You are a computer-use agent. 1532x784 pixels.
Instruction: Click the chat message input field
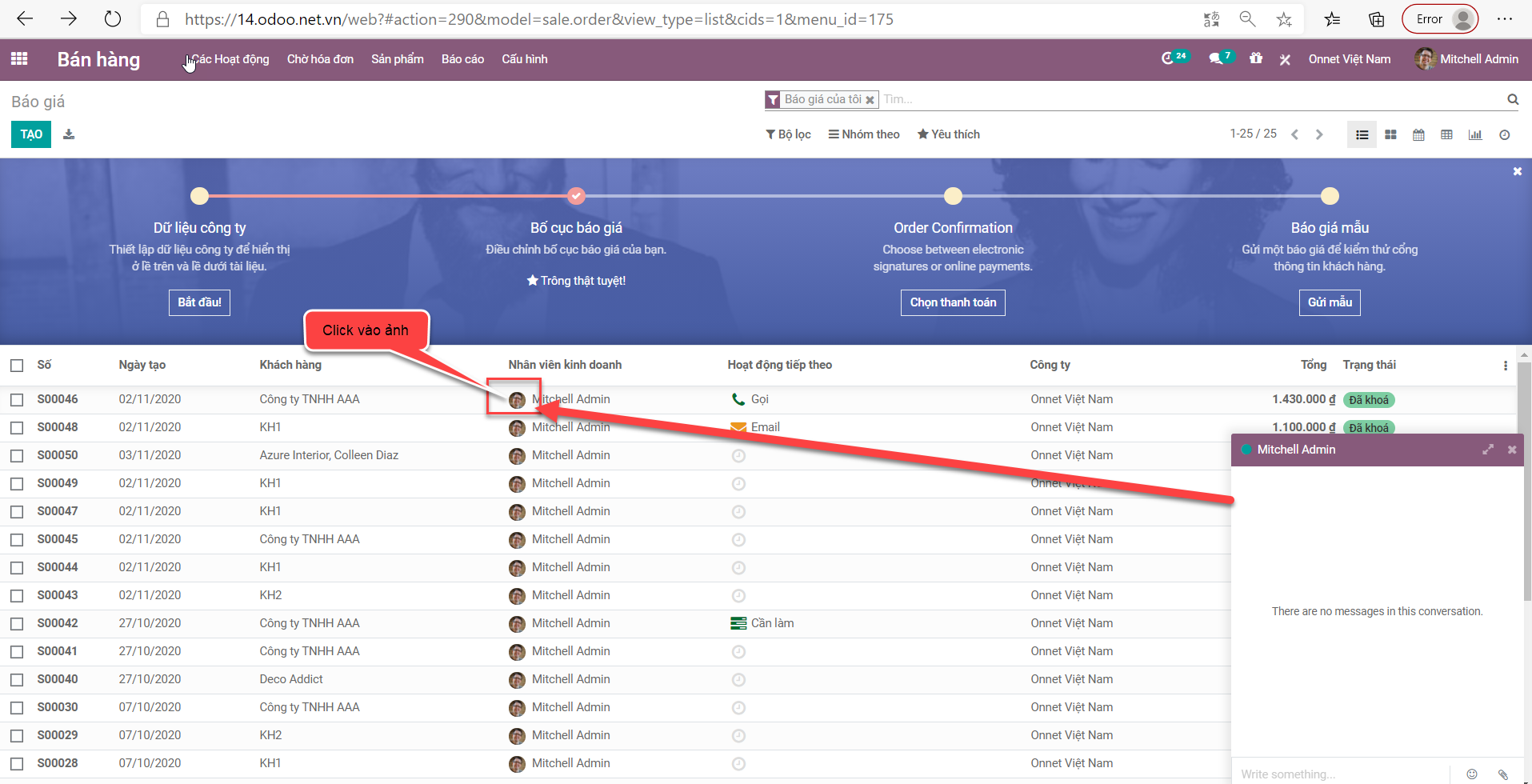[x=1340, y=774]
